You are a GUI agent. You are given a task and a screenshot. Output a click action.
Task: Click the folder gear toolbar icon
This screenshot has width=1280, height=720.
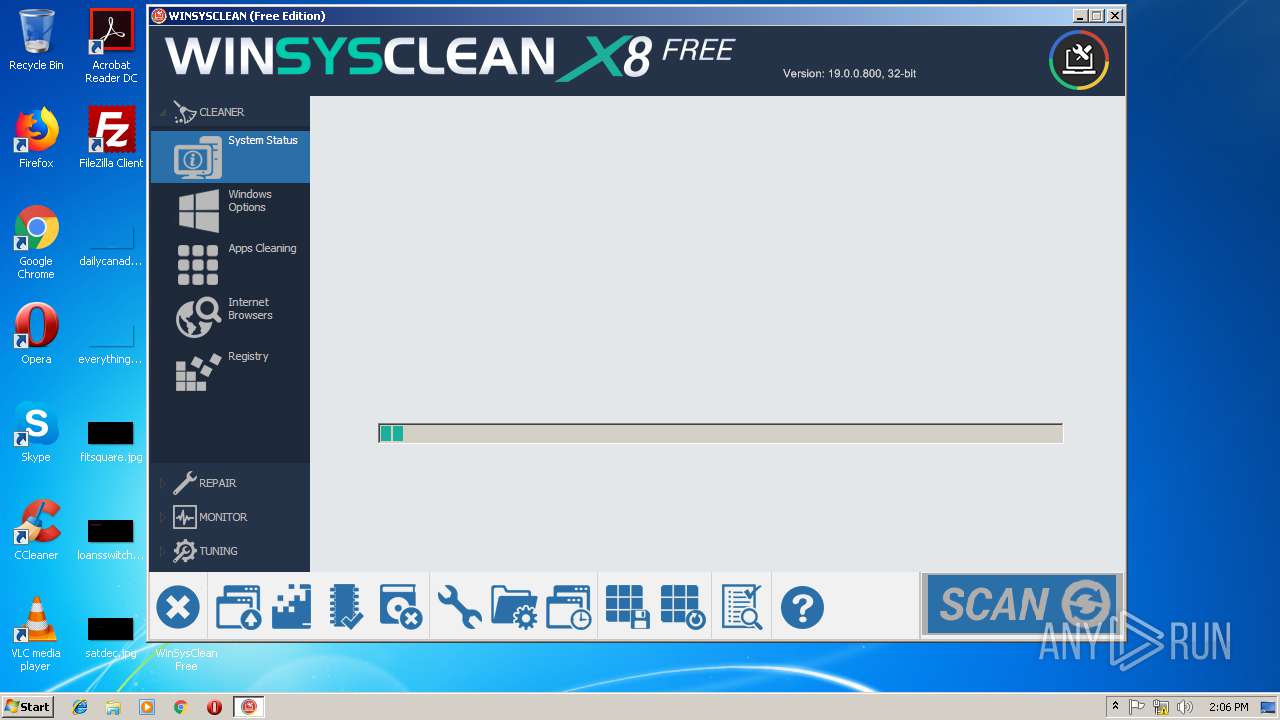tap(514, 607)
